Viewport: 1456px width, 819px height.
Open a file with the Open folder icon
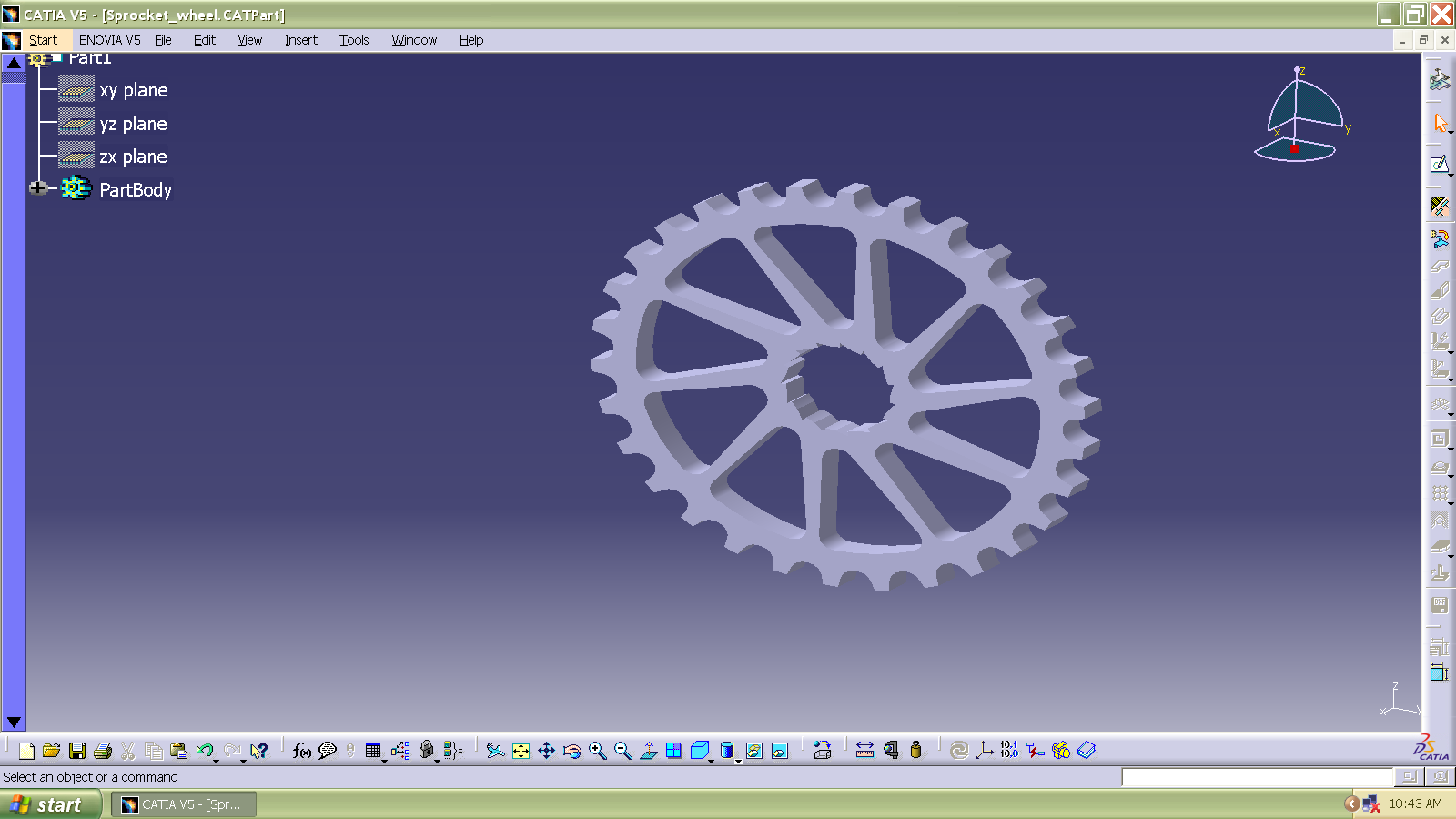(x=52, y=751)
